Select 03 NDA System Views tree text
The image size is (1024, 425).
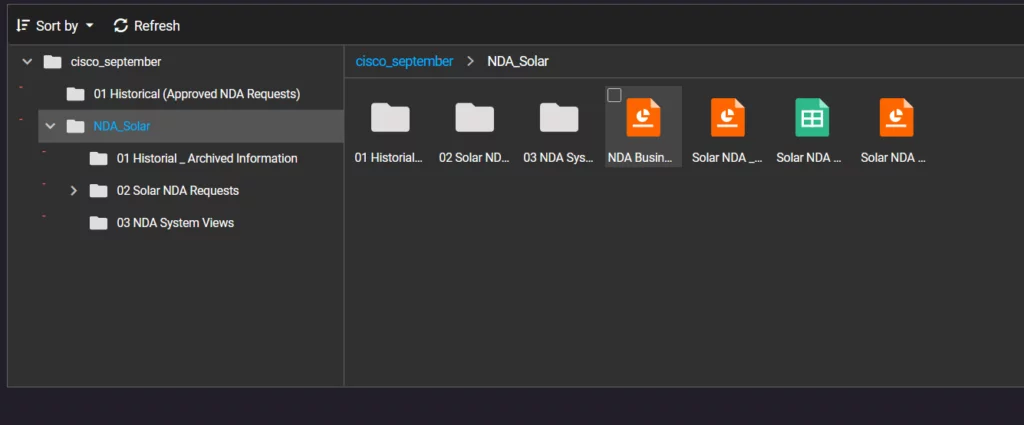(175, 223)
